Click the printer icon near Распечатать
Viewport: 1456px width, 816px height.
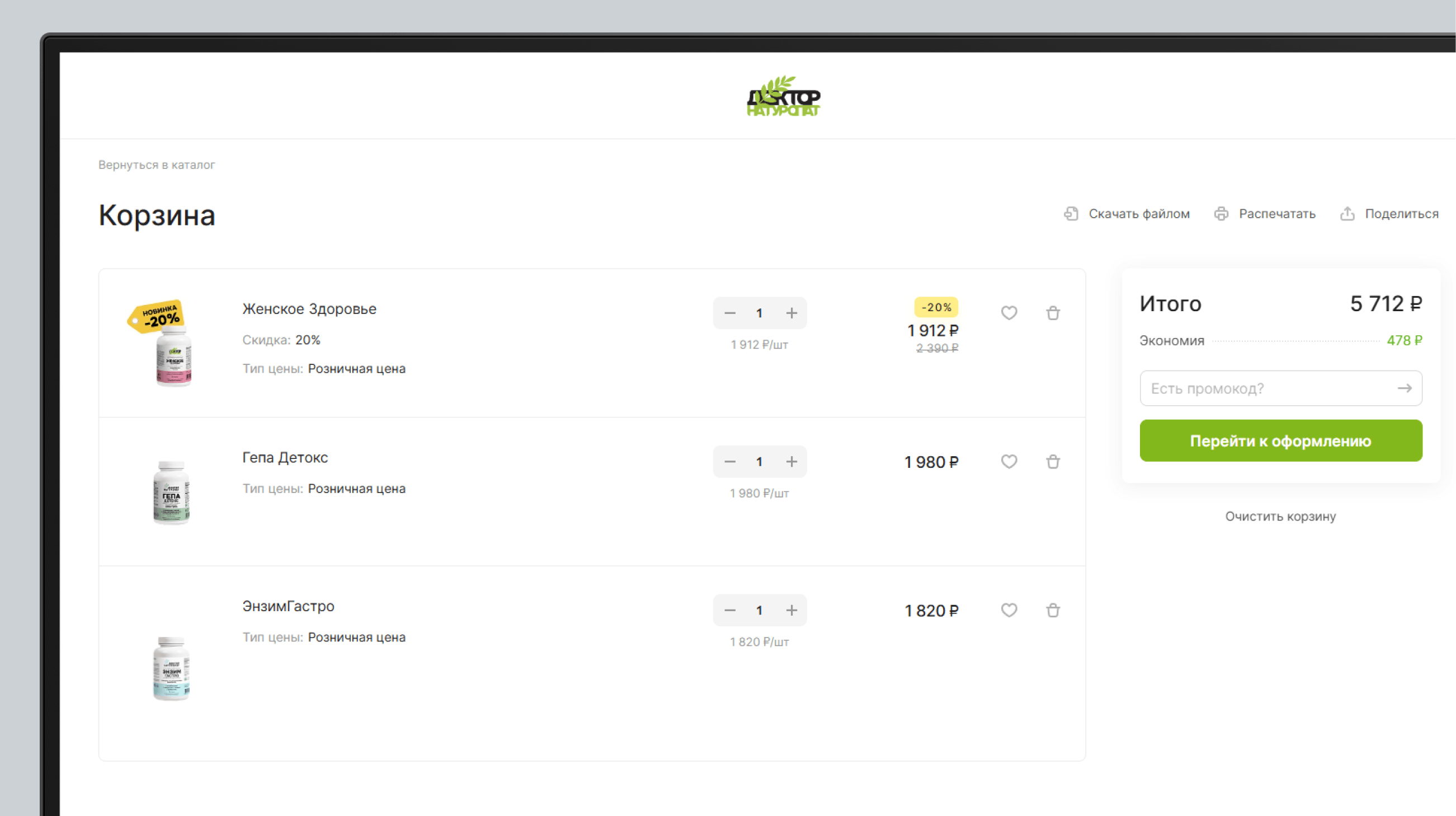[1221, 214]
